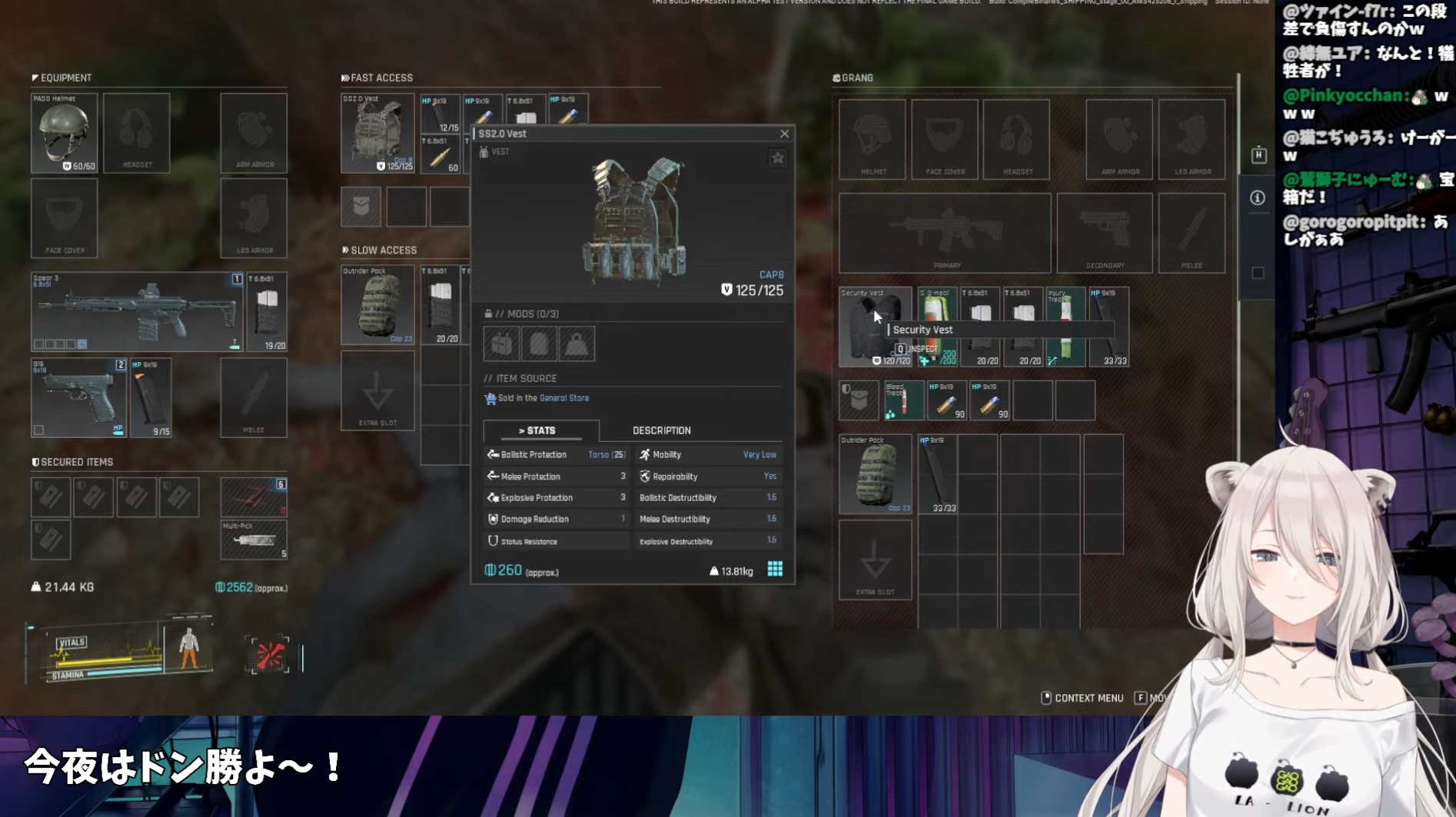The height and width of the screenshot is (817, 1456).
Task: Select the second mod slot of the SS2.0 Vest
Action: click(x=539, y=344)
